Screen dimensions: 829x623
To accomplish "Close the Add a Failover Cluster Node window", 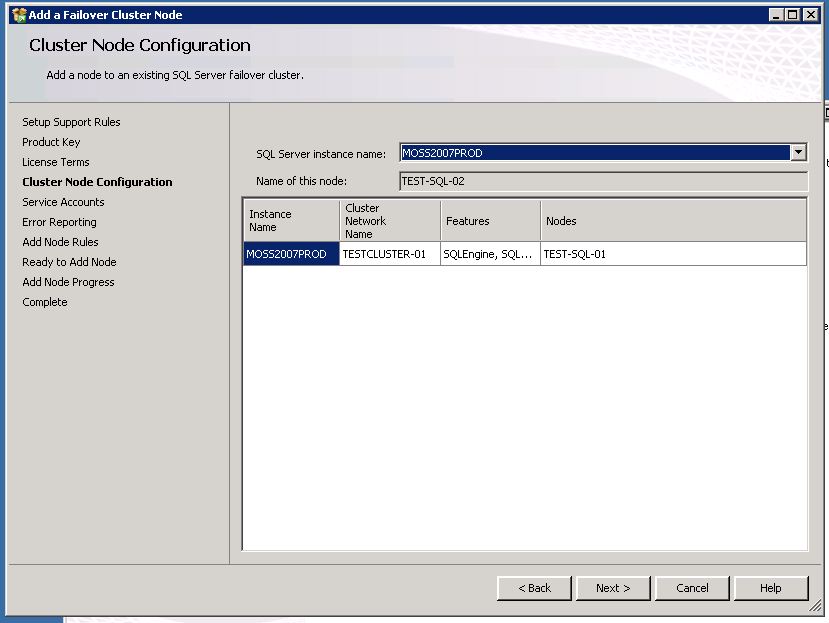I will click(810, 15).
